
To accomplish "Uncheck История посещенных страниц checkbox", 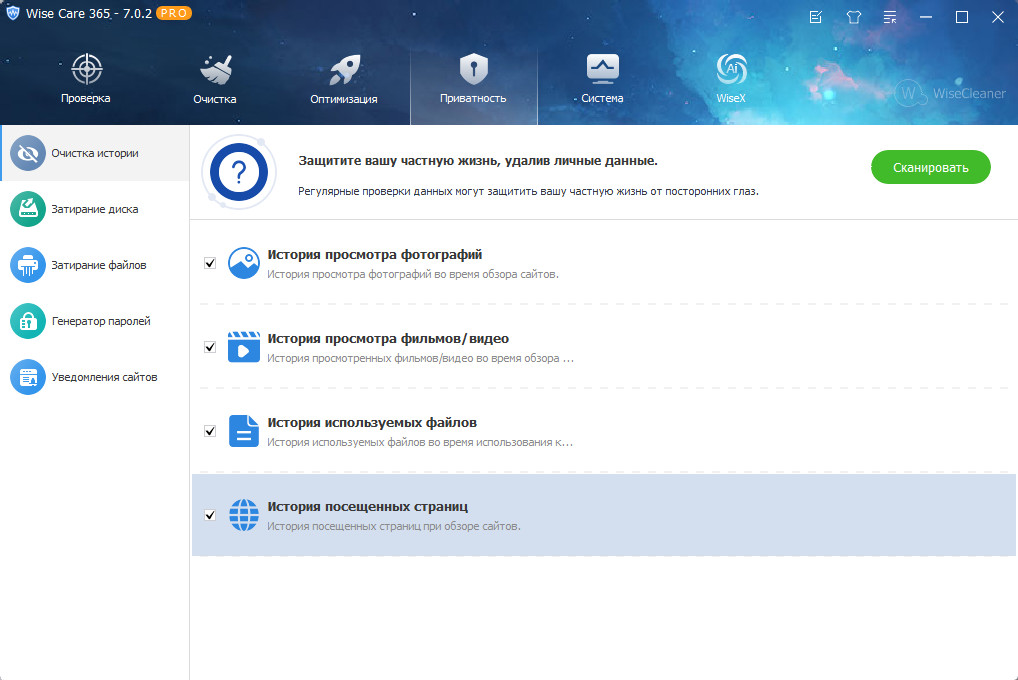I will [210, 515].
